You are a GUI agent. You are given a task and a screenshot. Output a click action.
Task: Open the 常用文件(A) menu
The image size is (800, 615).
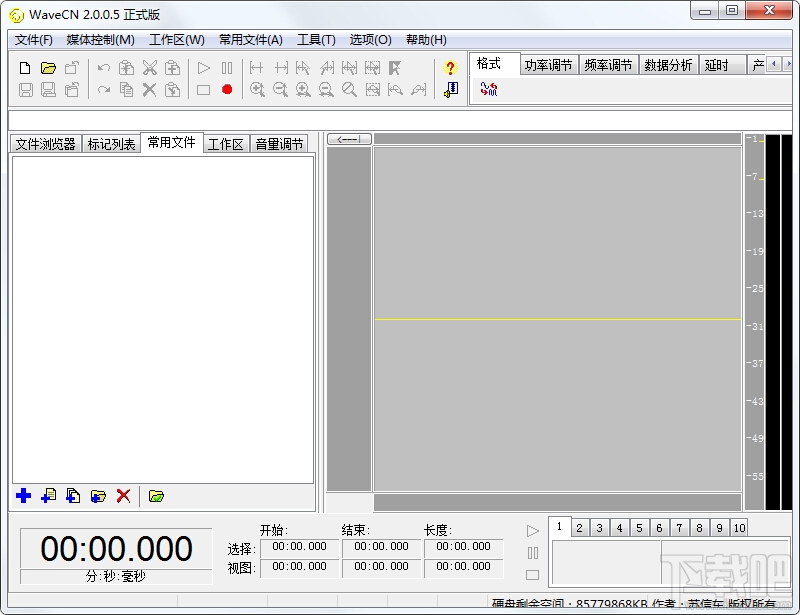click(x=251, y=40)
